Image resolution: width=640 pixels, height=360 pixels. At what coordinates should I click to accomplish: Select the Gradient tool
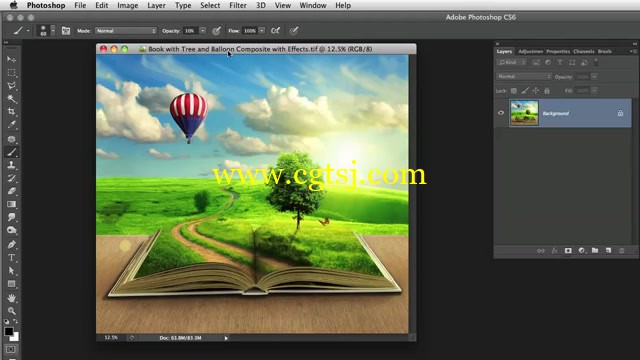(11, 204)
